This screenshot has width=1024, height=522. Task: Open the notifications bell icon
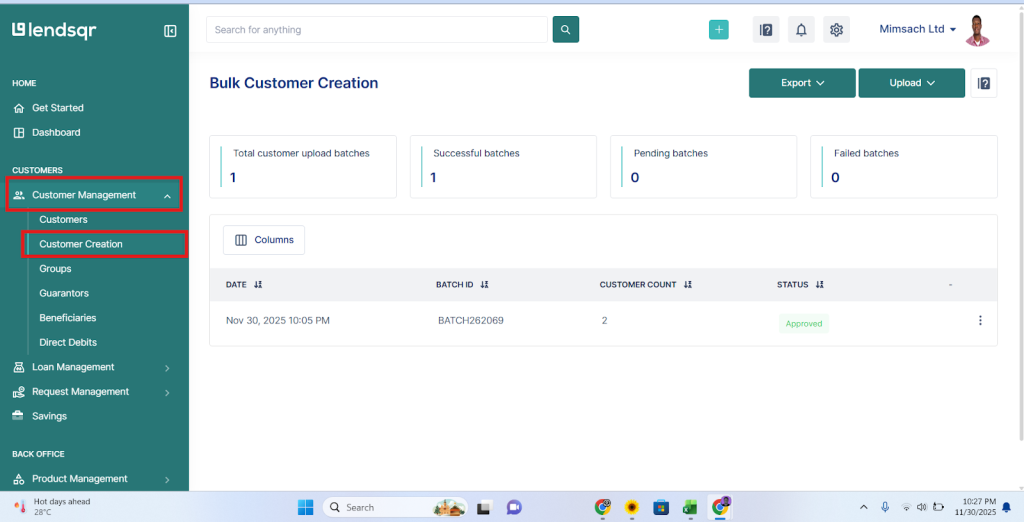[801, 30]
